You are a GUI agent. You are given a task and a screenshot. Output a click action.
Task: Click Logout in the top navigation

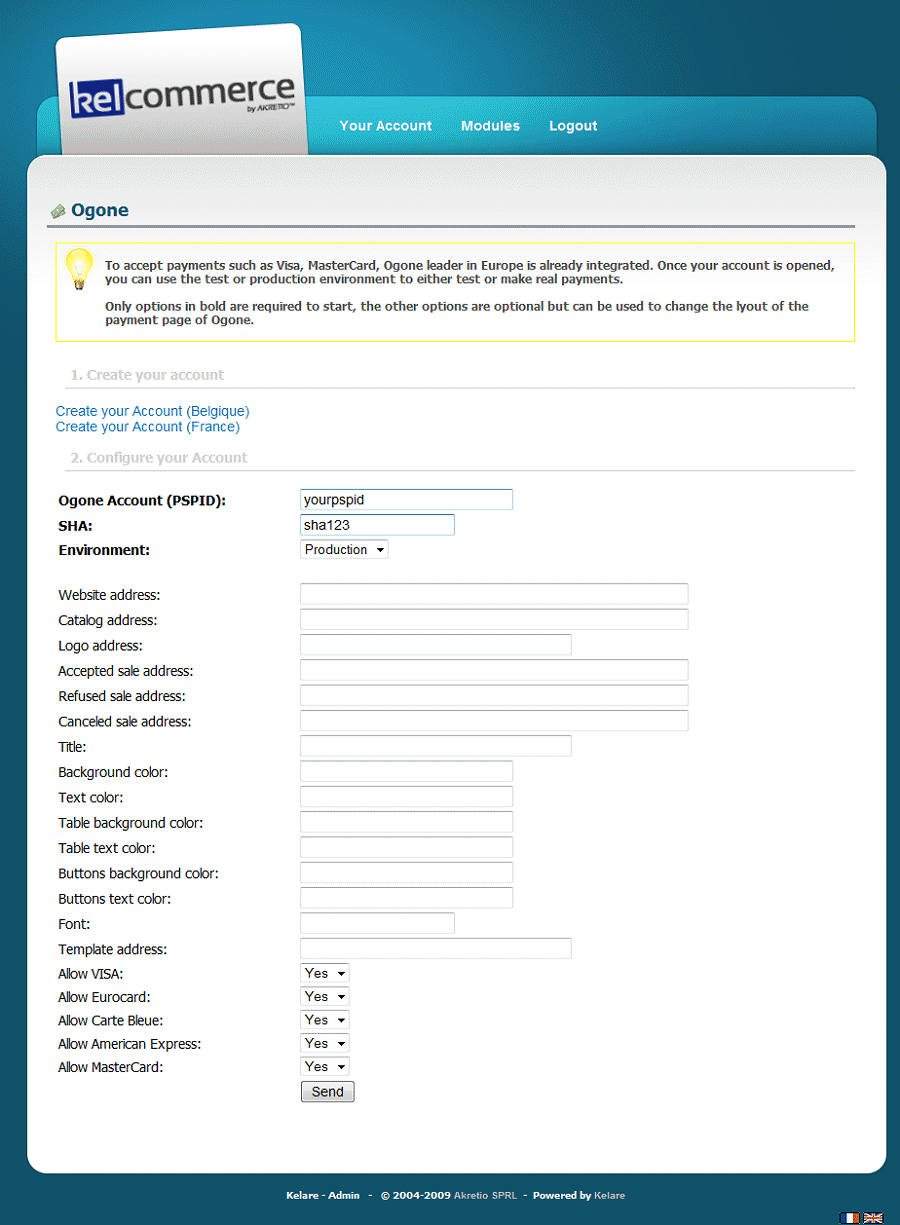pyautogui.click(x=573, y=126)
